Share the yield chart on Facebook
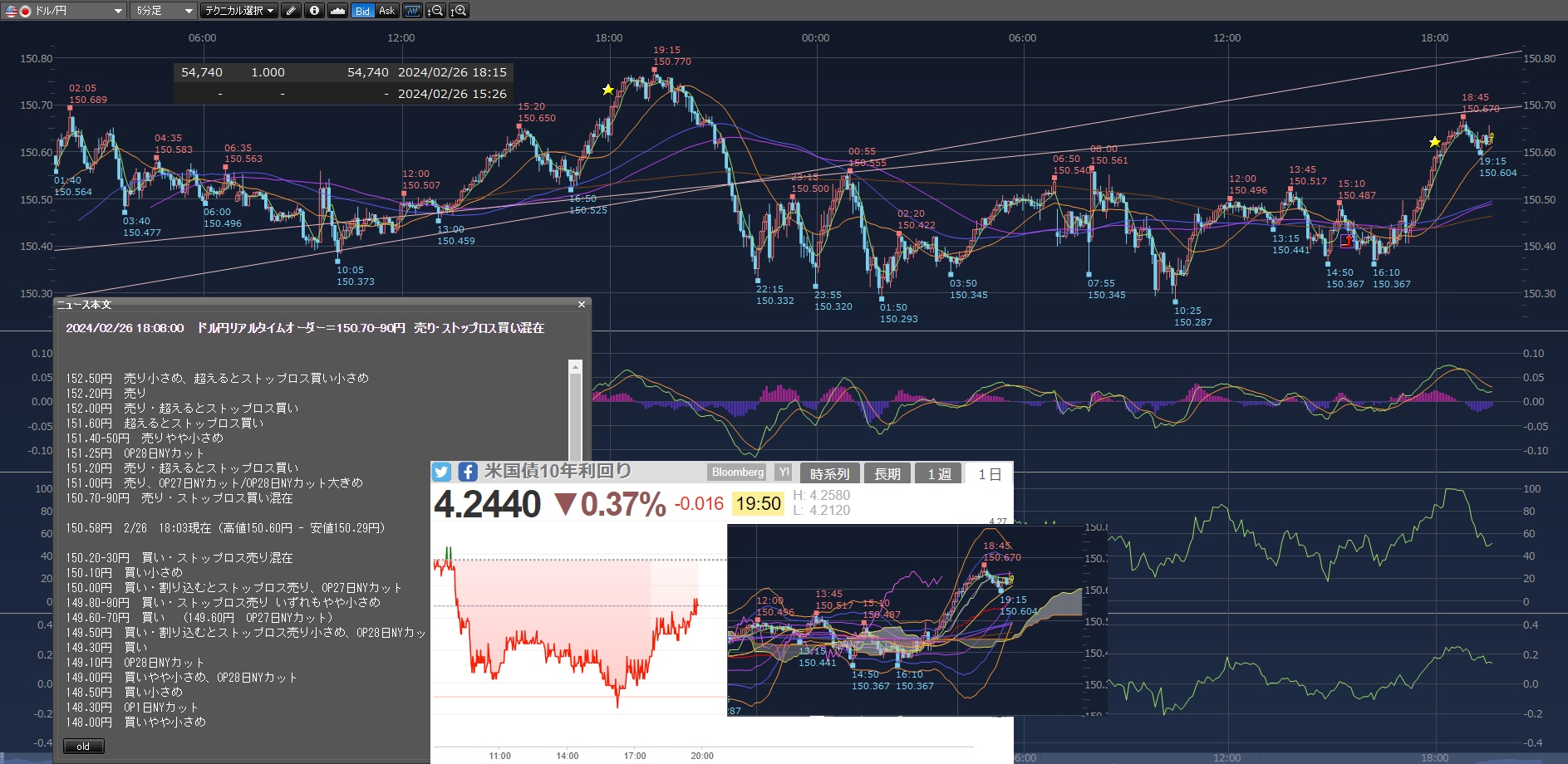This screenshot has width=1568, height=764. tap(467, 473)
